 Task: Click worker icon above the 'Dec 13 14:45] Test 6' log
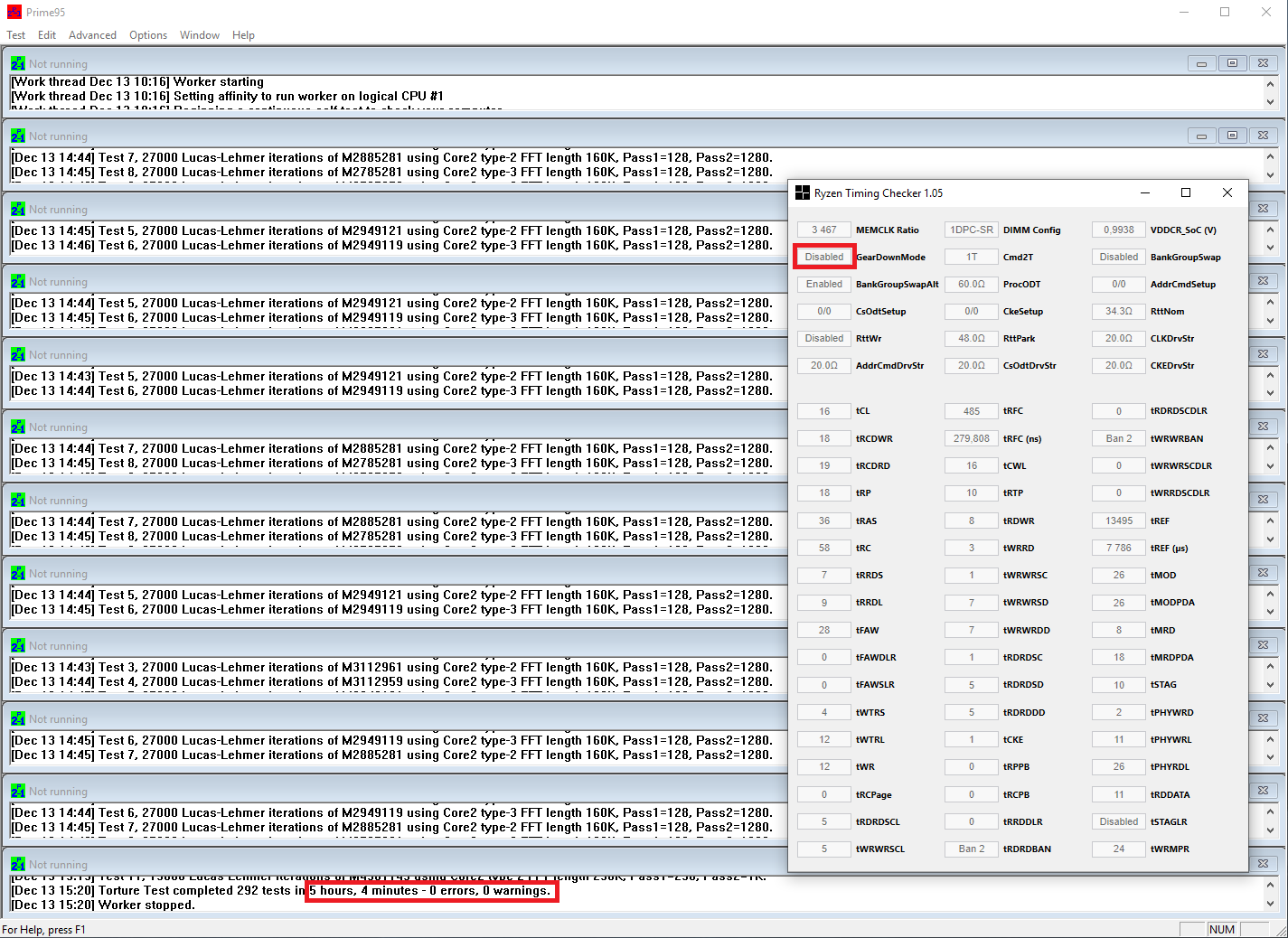pos(18,718)
